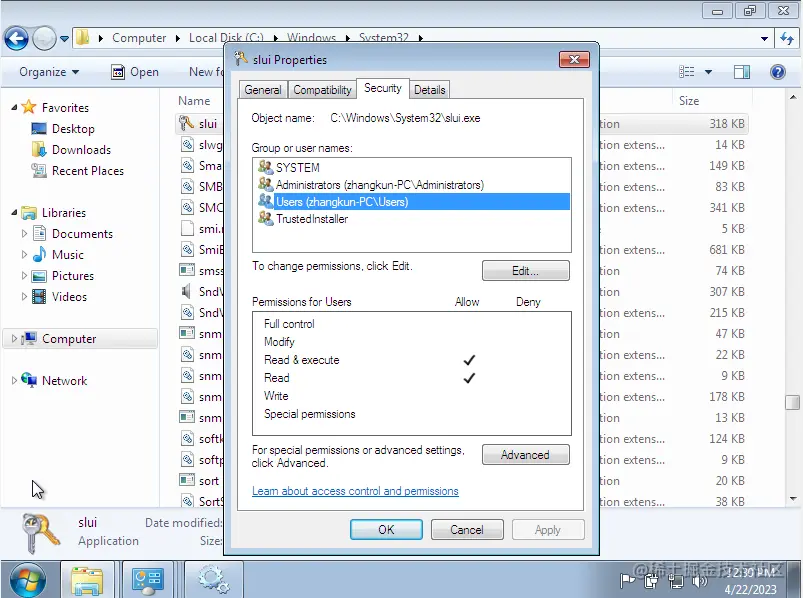Select Administrators in group list
Image resolution: width=803 pixels, height=598 pixels.
pyautogui.click(x=413, y=184)
